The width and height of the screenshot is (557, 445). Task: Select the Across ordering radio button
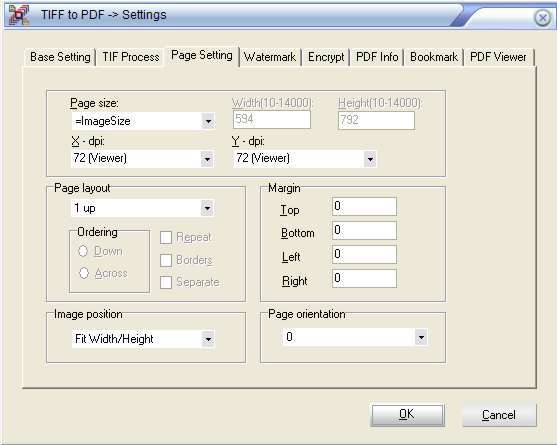click(84, 273)
